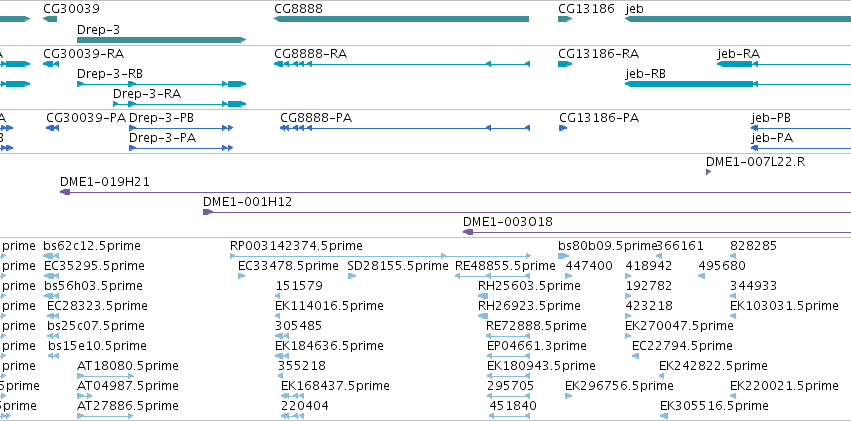Click DME1-019H21 clone start arrow
The width and height of the screenshot is (851, 421).
pyautogui.click(x=65, y=192)
